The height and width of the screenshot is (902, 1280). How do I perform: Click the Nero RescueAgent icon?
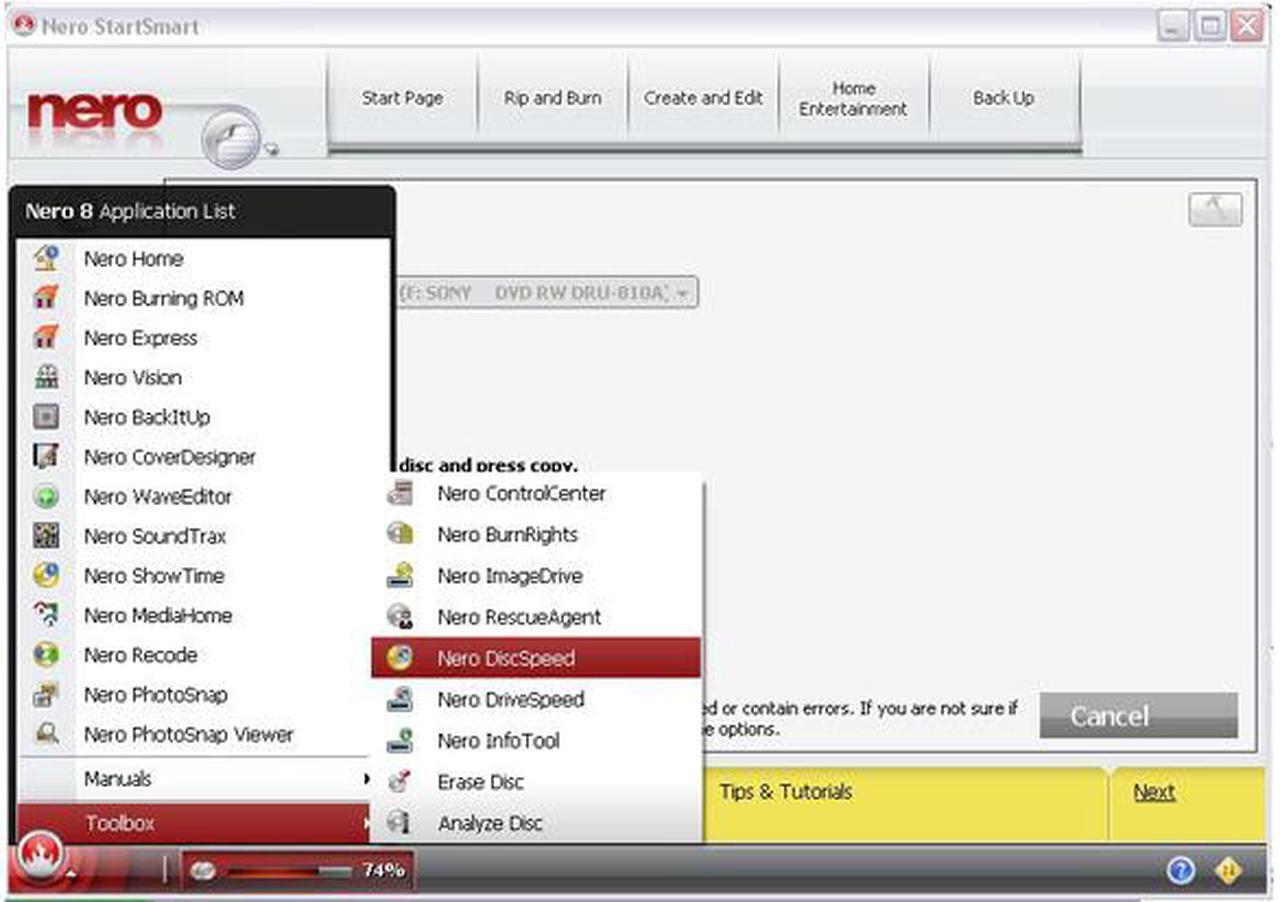point(400,617)
